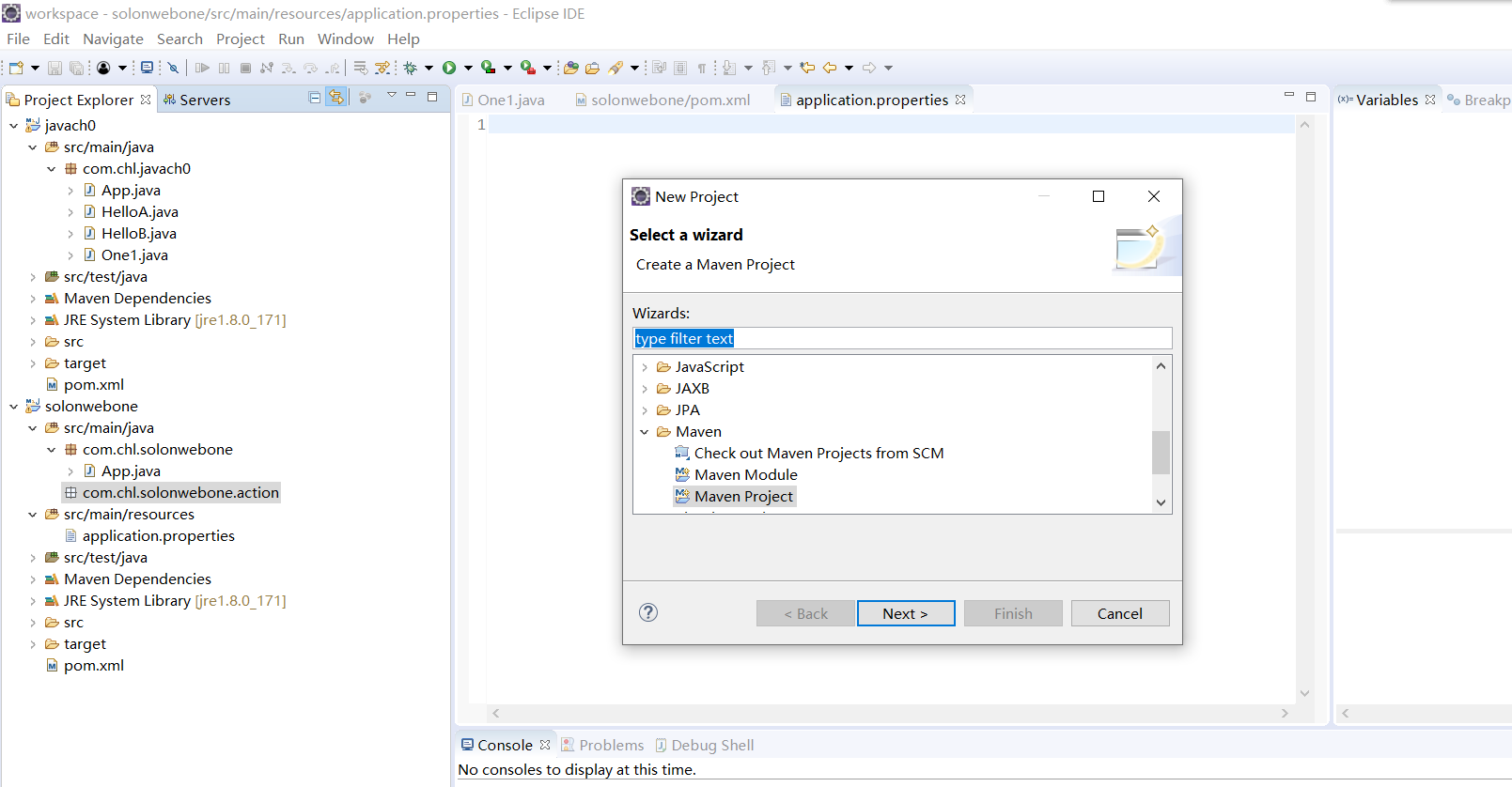Open the Navigate menu

[113, 39]
